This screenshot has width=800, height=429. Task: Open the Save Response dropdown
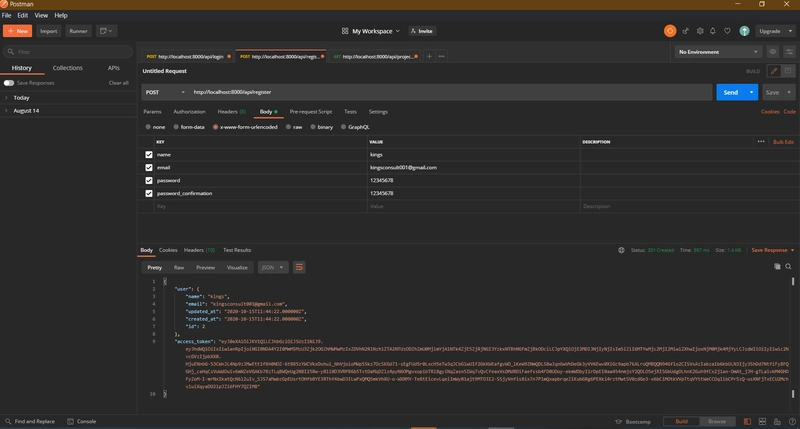coord(772,250)
